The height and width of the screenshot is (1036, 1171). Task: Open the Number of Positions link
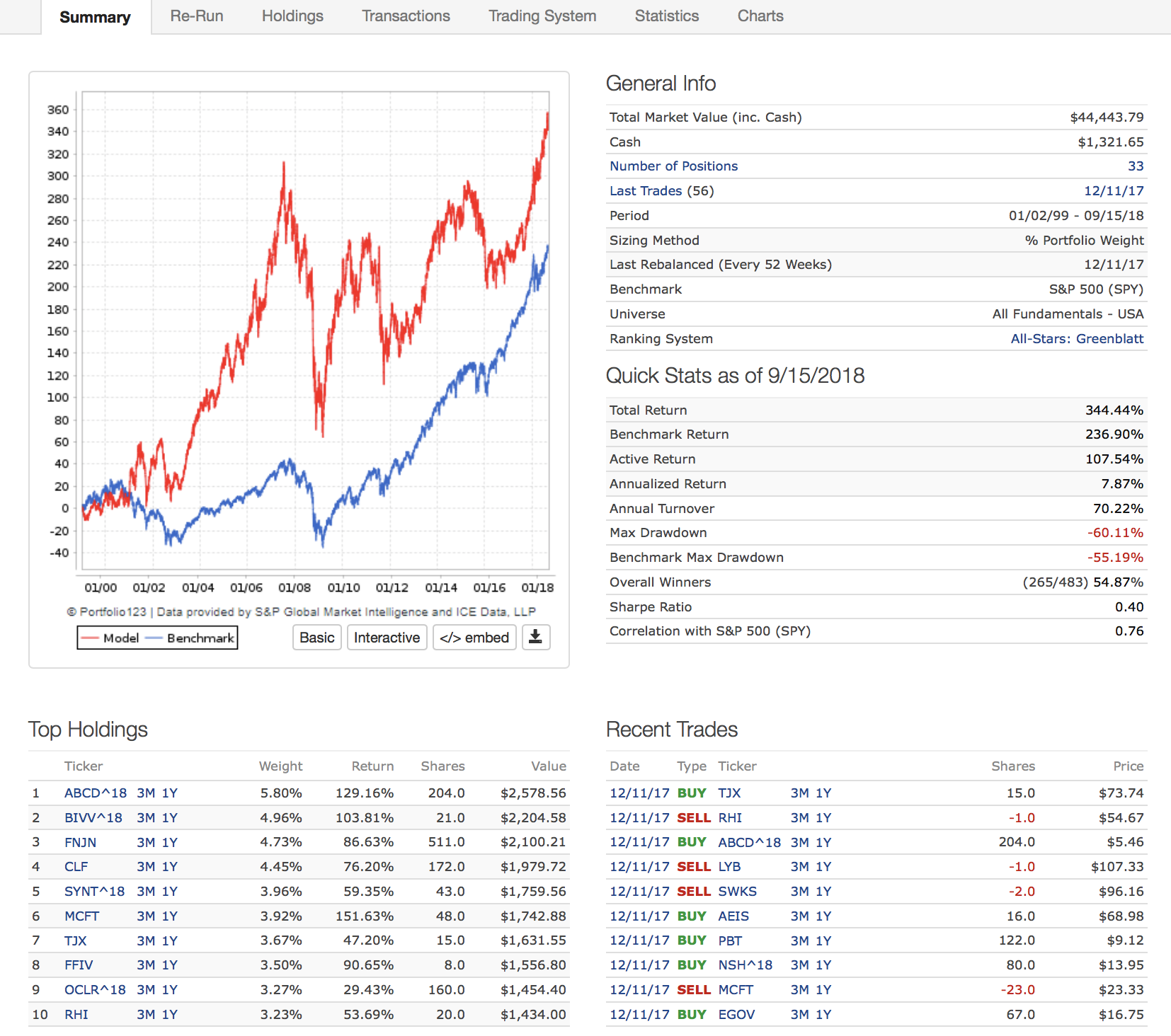pos(673,166)
